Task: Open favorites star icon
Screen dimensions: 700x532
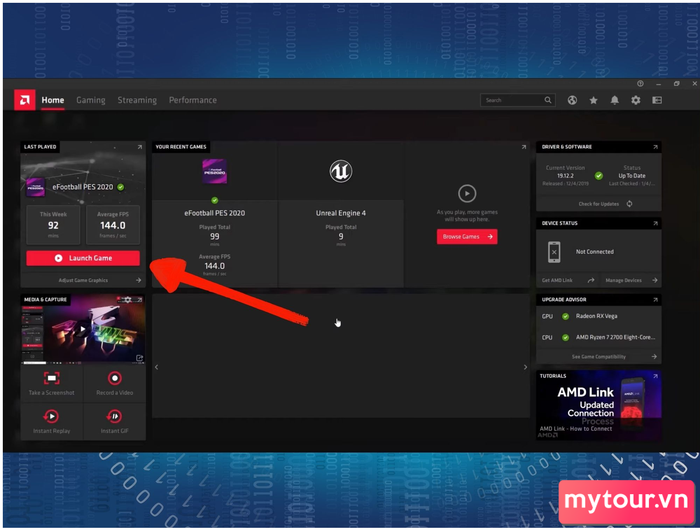Action: pyautogui.click(x=593, y=100)
